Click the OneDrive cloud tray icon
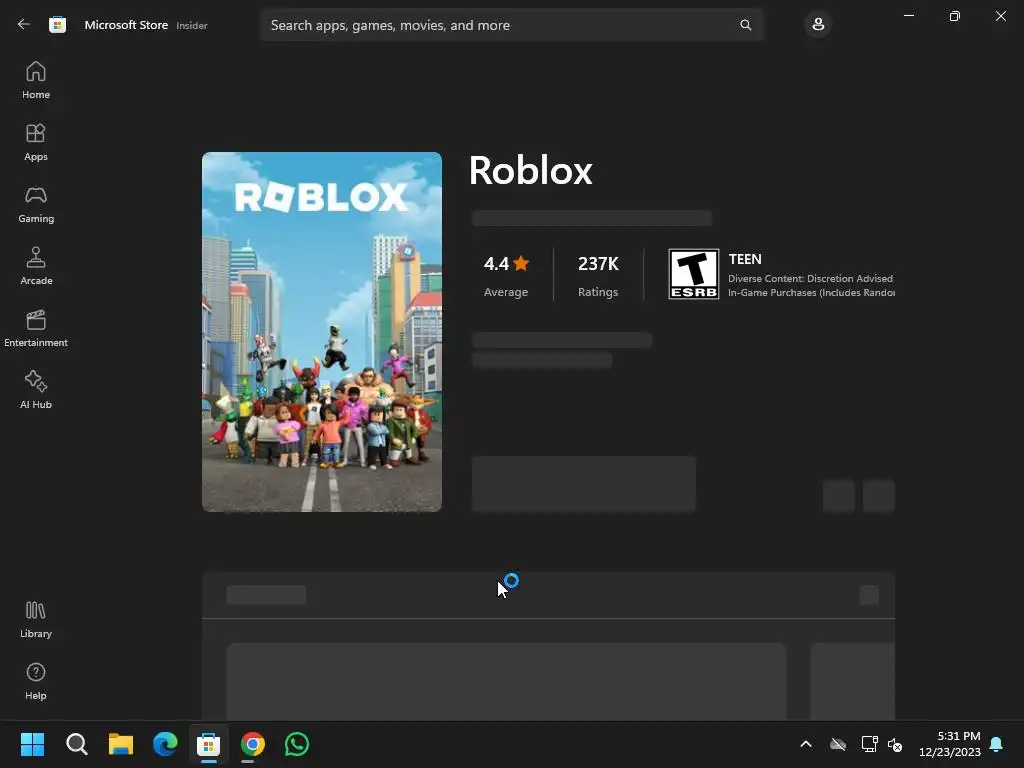The height and width of the screenshot is (768, 1024). [838, 744]
